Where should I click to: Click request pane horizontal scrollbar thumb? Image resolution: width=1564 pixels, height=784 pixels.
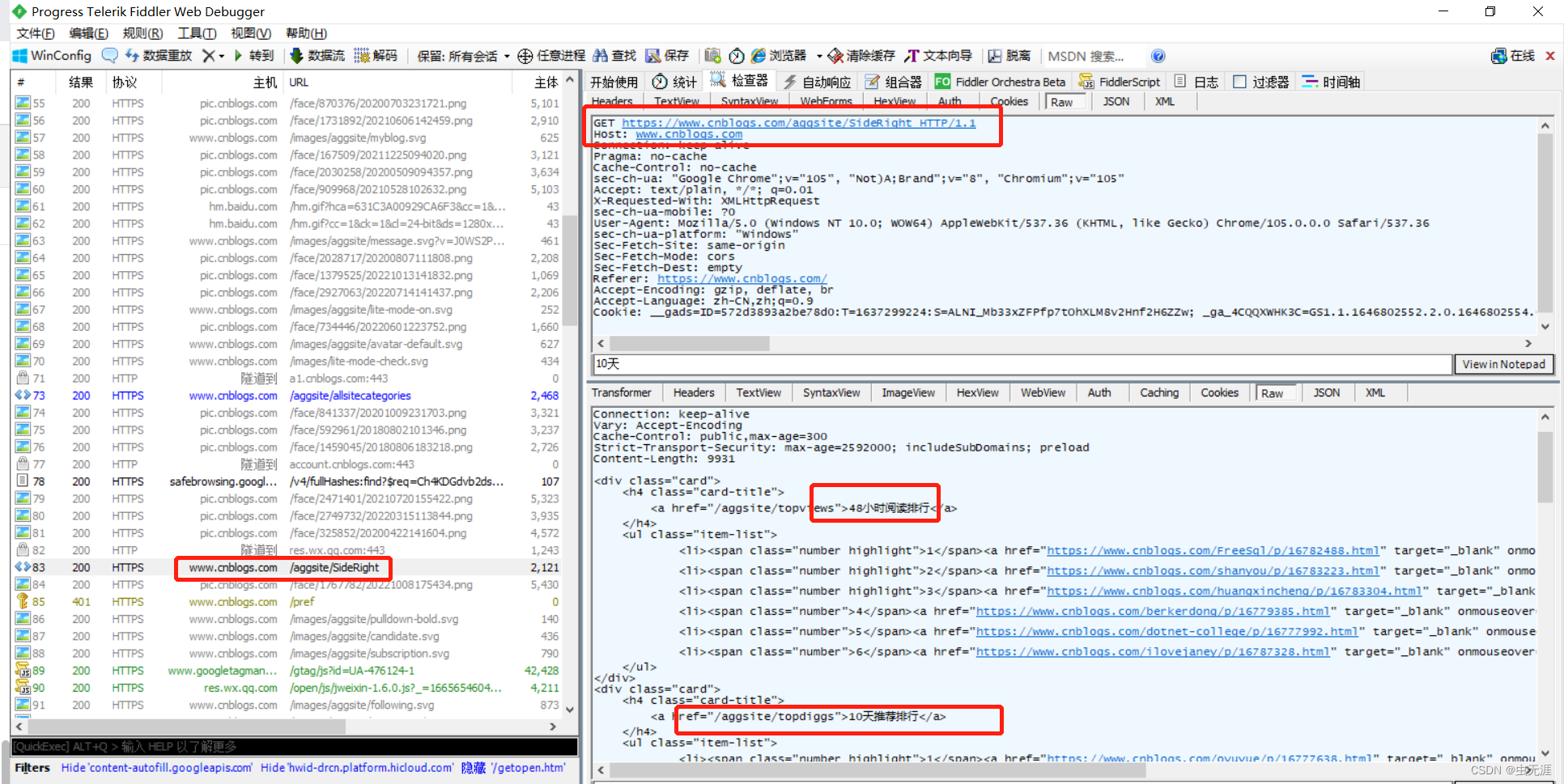click(x=689, y=343)
